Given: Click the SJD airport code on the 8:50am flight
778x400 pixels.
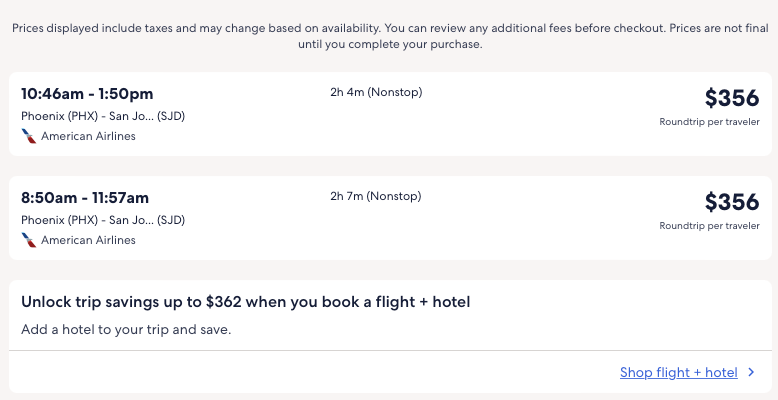Looking at the screenshot, I should pos(171,220).
